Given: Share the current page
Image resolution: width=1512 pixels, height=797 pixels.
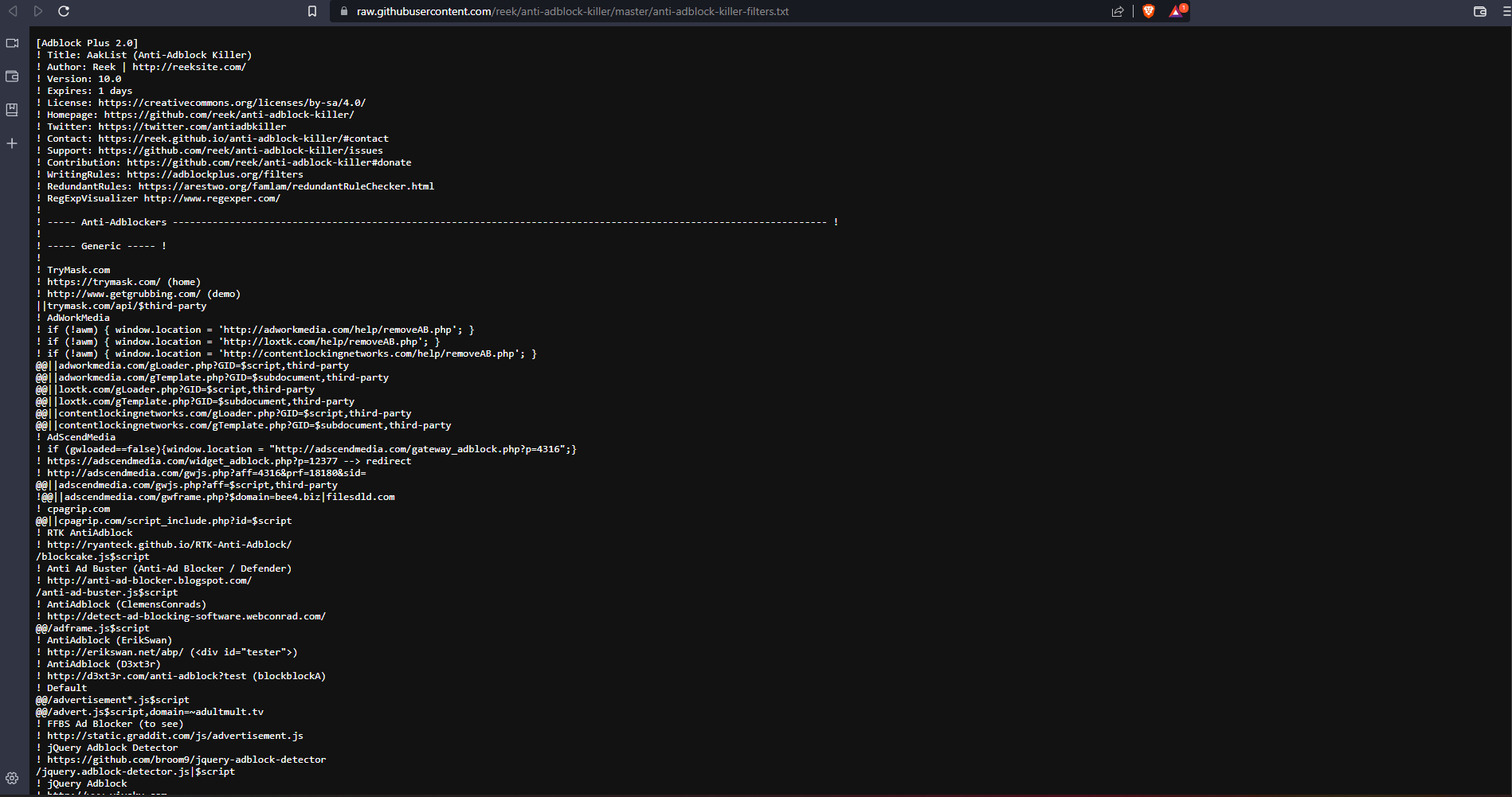Looking at the screenshot, I should [1117, 11].
